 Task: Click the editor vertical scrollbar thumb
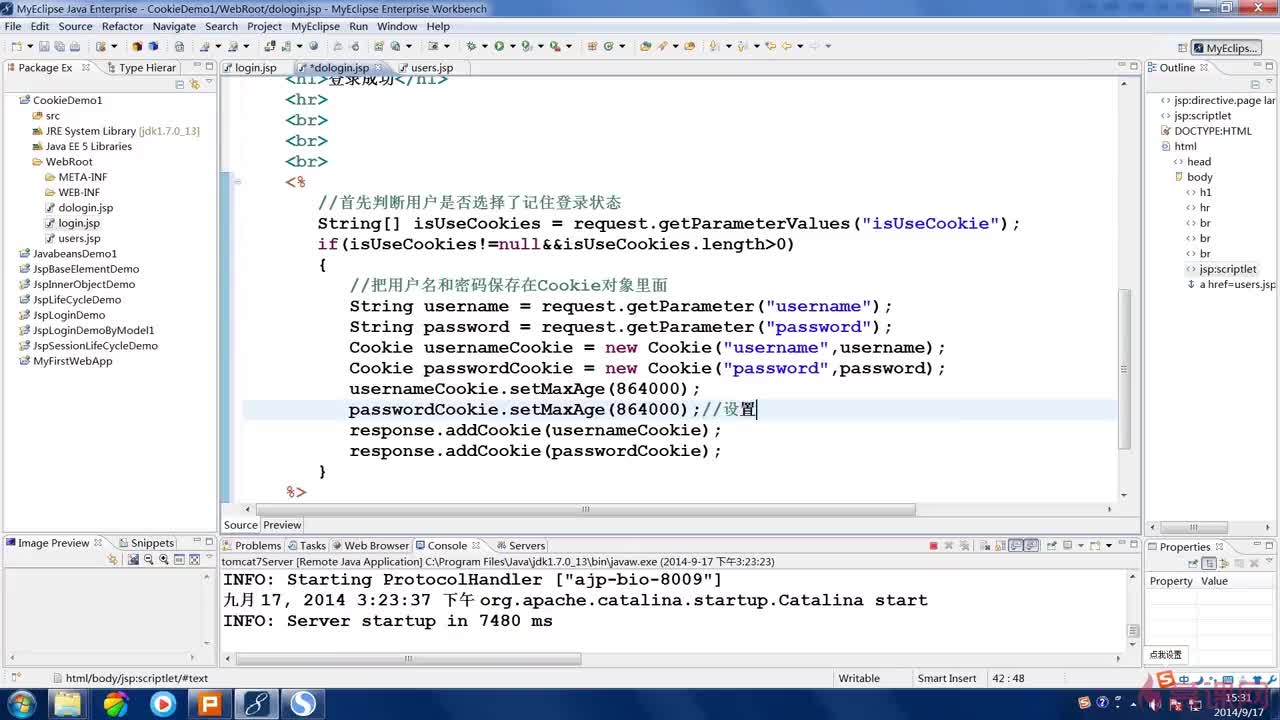[1124, 368]
